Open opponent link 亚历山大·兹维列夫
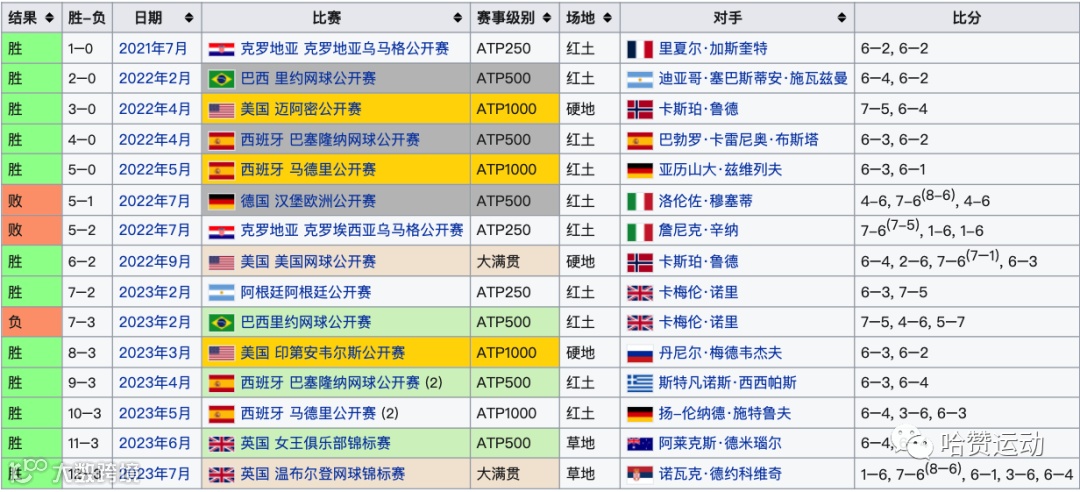 [x=720, y=170]
